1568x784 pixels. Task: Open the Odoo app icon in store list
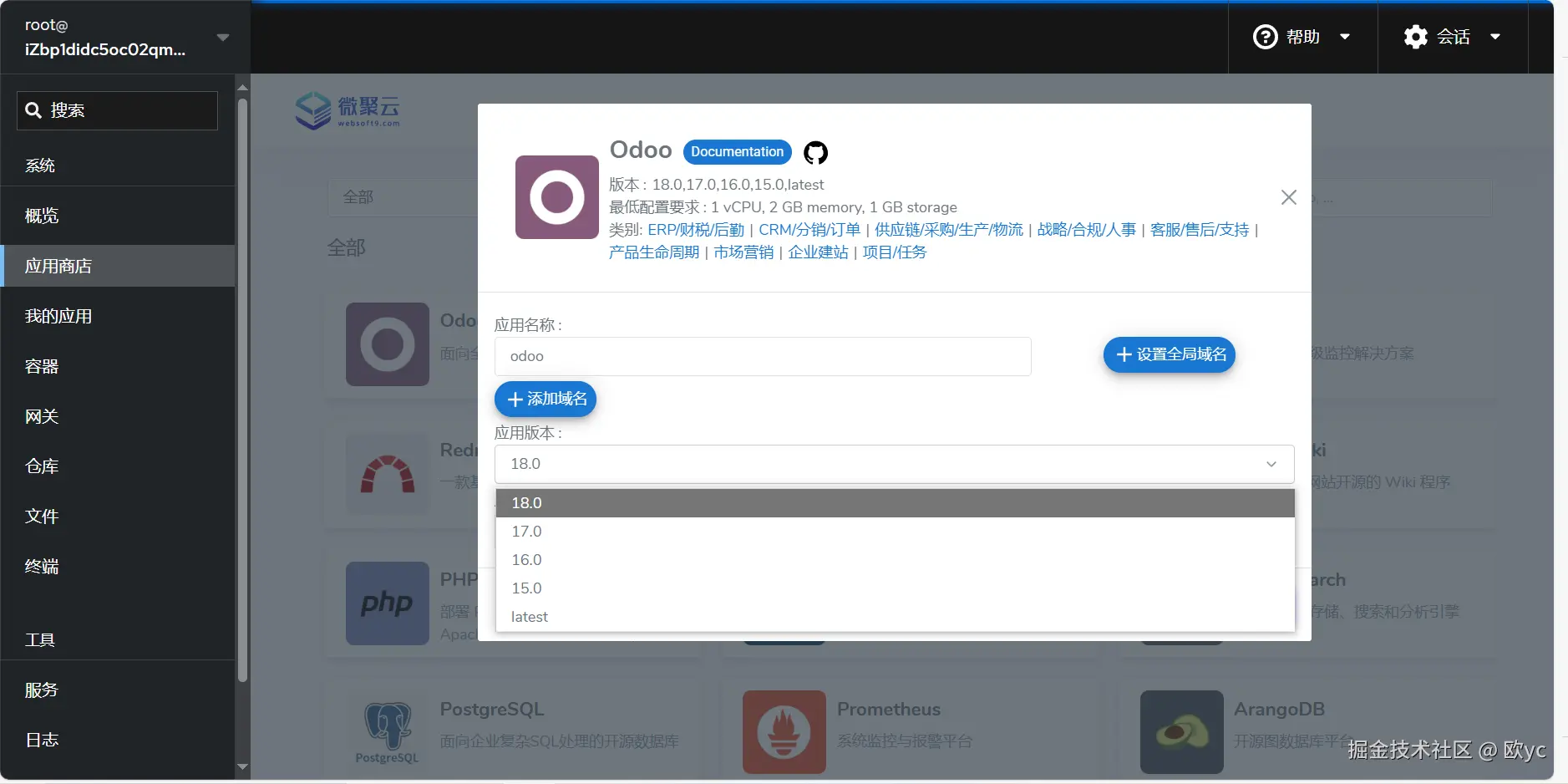click(388, 344)
